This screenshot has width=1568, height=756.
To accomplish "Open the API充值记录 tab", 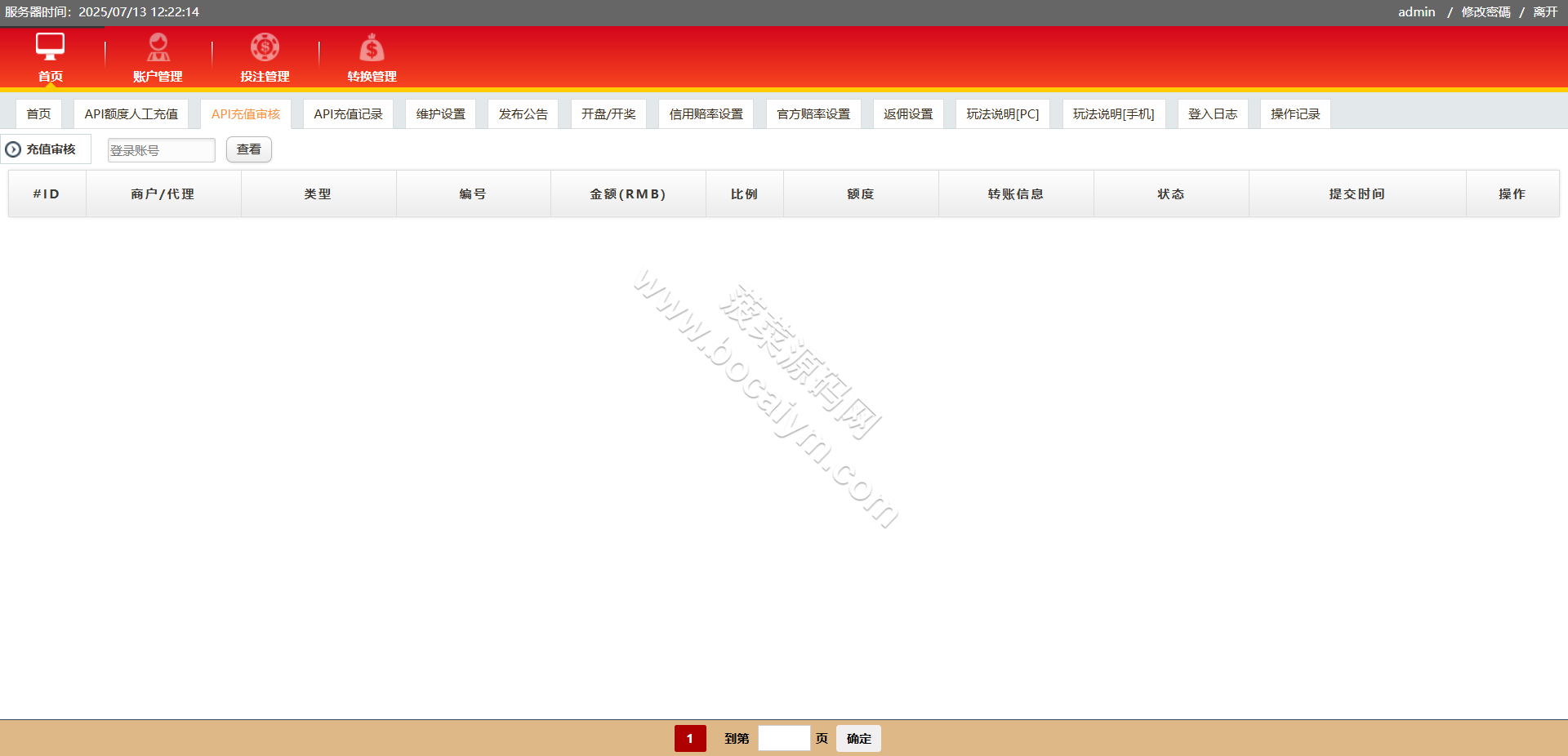I will [x=348, y=113].
